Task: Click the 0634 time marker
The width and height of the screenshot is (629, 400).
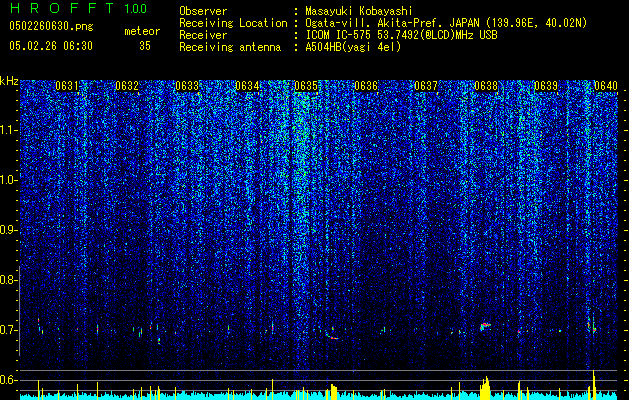Action: pyautogui.click(x=247, y=86)
